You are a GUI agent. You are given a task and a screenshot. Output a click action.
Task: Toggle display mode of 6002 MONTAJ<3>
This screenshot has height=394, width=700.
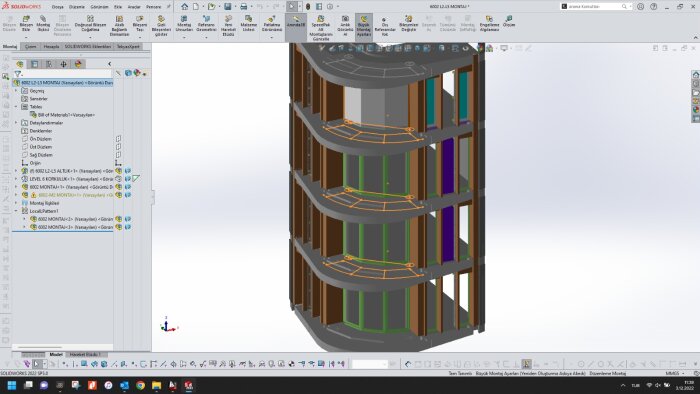pos(128,227)
